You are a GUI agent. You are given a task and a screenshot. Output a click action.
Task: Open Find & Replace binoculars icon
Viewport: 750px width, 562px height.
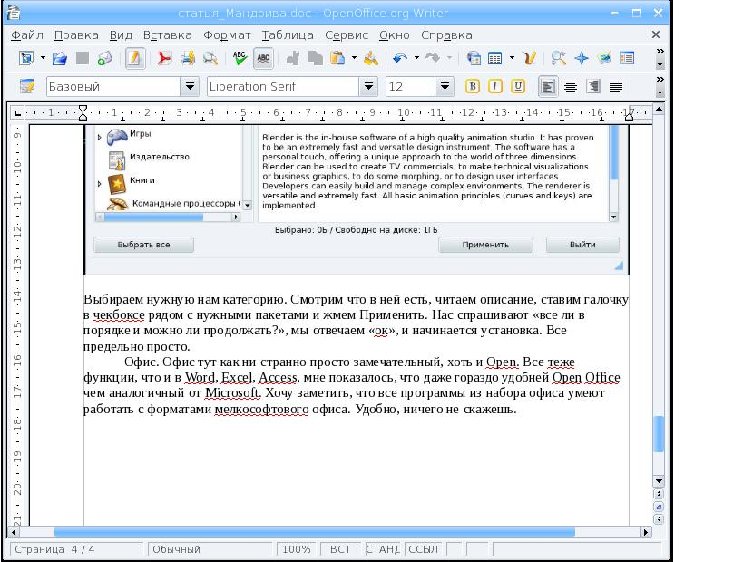pyautogui.click(x=558, y=58)
